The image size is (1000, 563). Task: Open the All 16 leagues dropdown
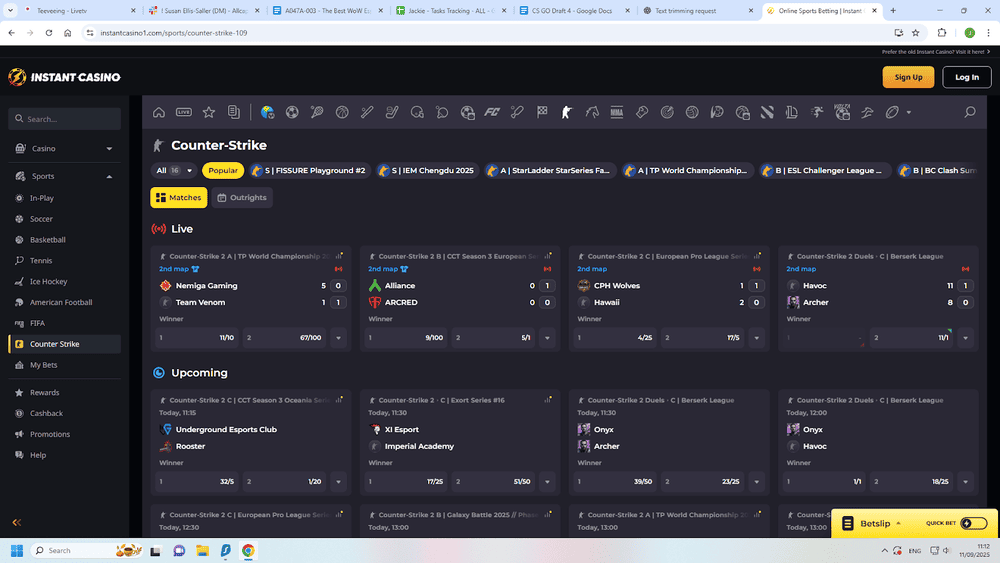(173, 170)
